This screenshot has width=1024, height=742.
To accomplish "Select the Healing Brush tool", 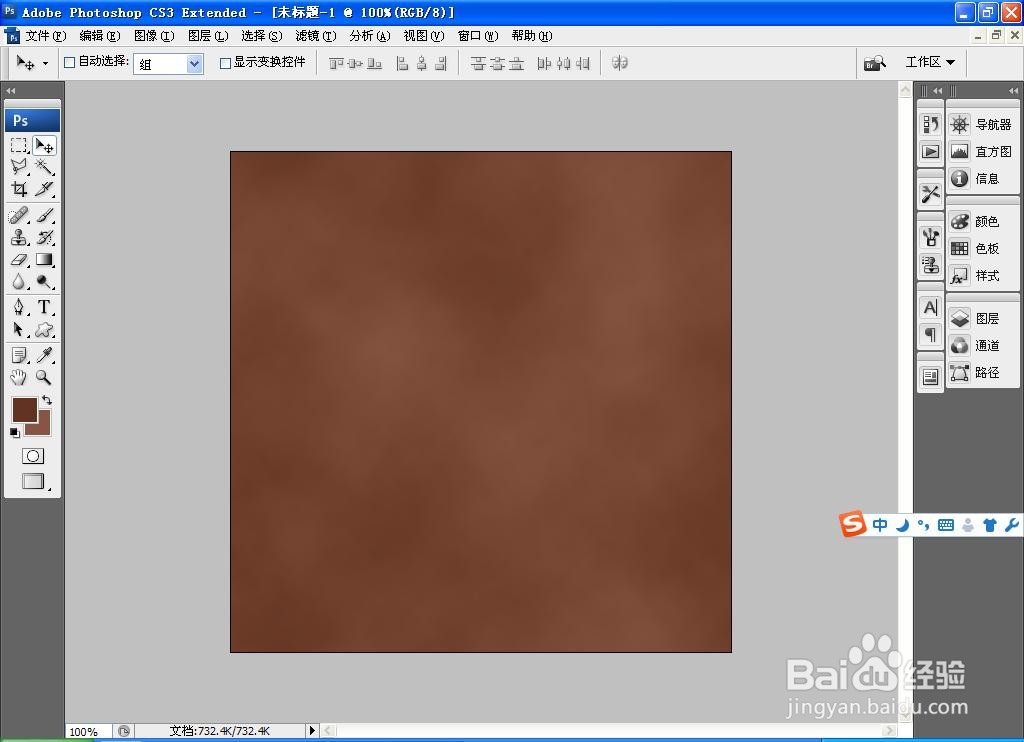I will [x=19, y=215].
